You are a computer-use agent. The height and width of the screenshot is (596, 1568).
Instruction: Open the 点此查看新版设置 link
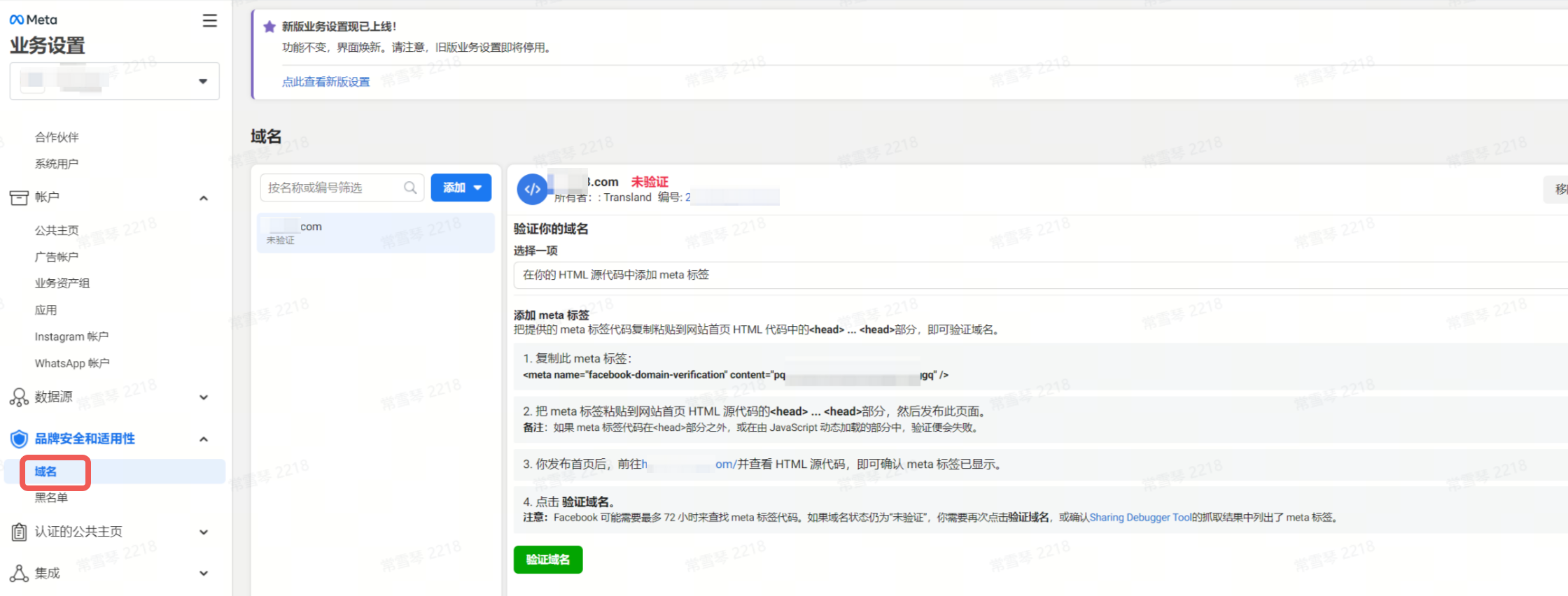pyautogui.click(x=325, y=82)
